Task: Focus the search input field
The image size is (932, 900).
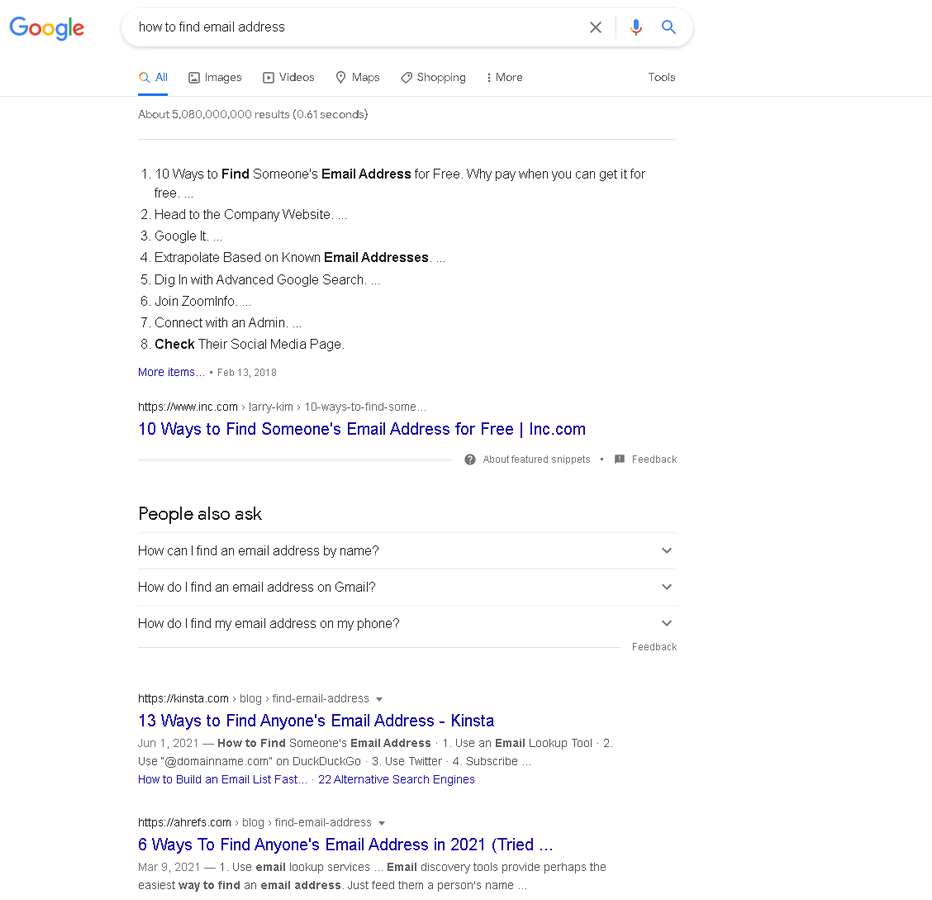Action: tap(357, 27)
